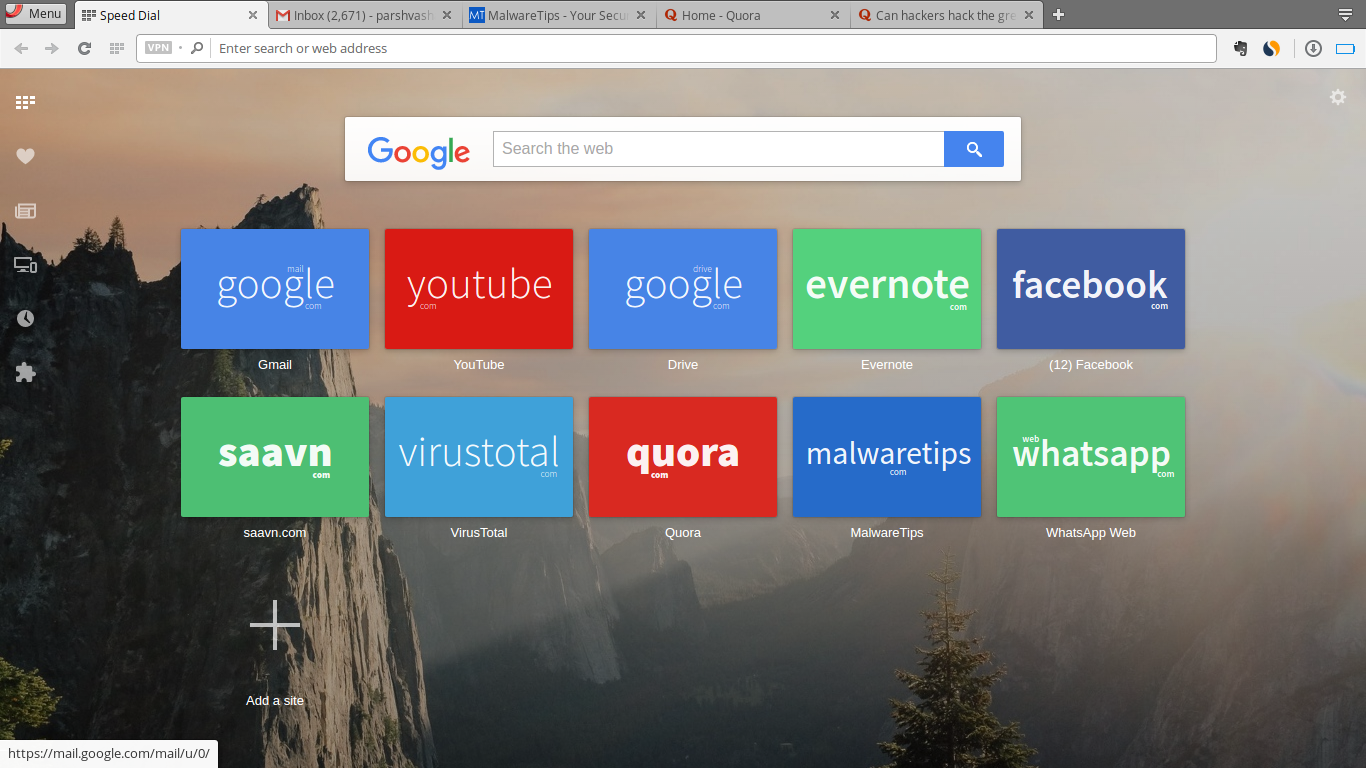Screen dimensions: 1366x768
Task: Open the downloads arrow icon
Action: (1314, 48)
